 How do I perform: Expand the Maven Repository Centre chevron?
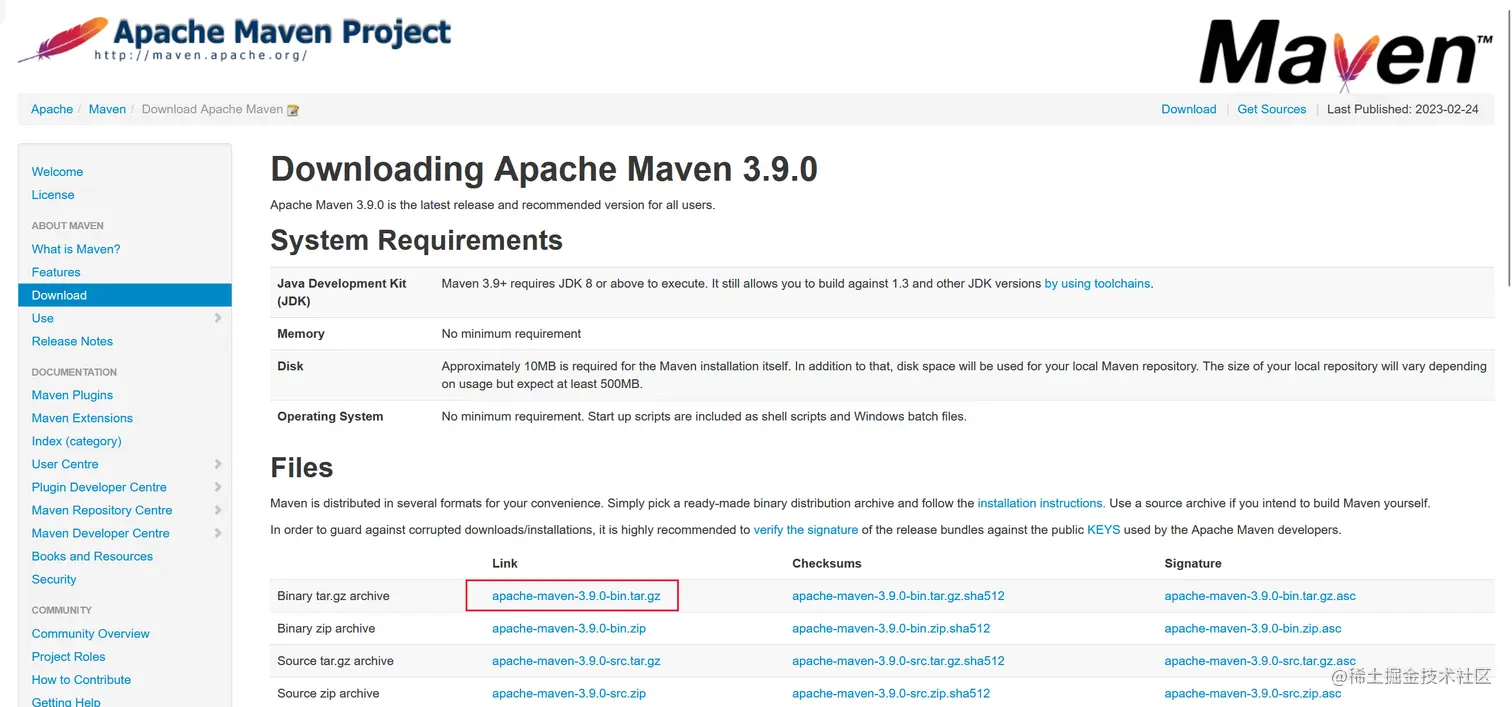[218, 510]
